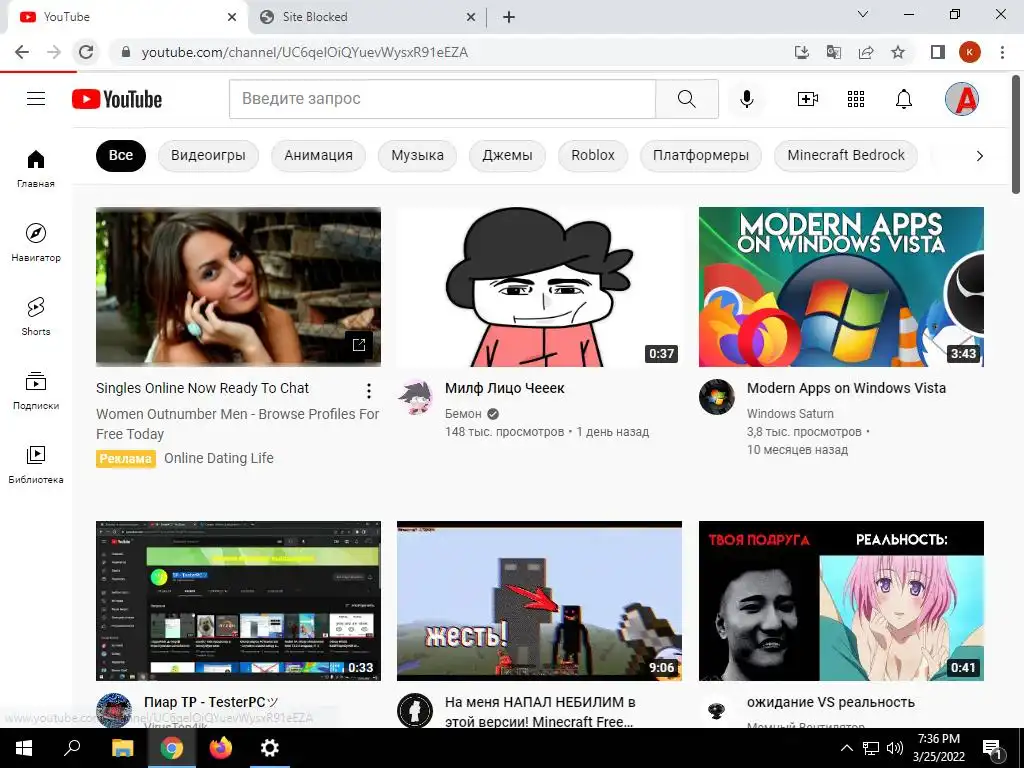Open File Explorer from the taskbar
Screen dimensions: 1024x768
(122, 748)
